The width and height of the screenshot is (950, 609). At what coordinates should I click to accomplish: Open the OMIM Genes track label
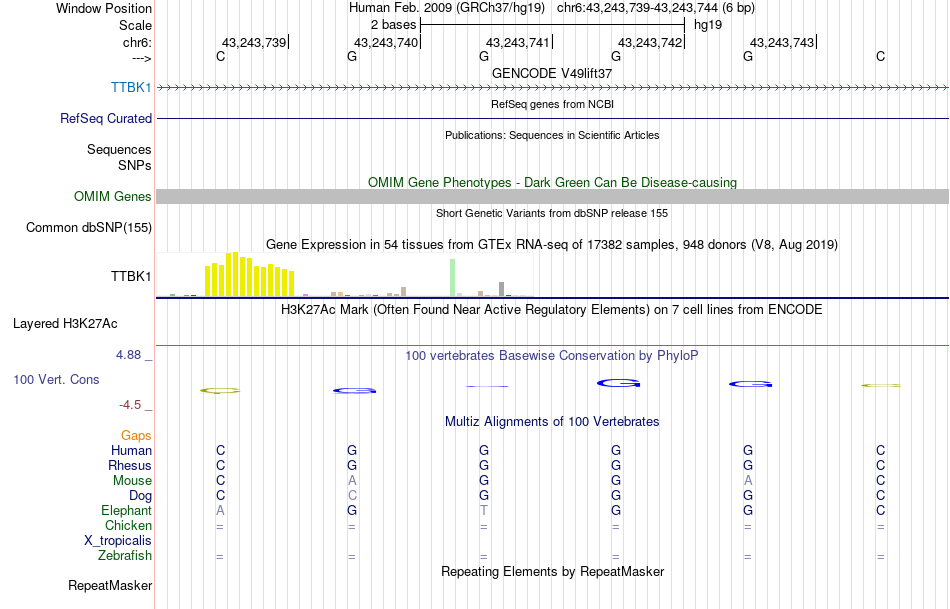coord(112,196)
